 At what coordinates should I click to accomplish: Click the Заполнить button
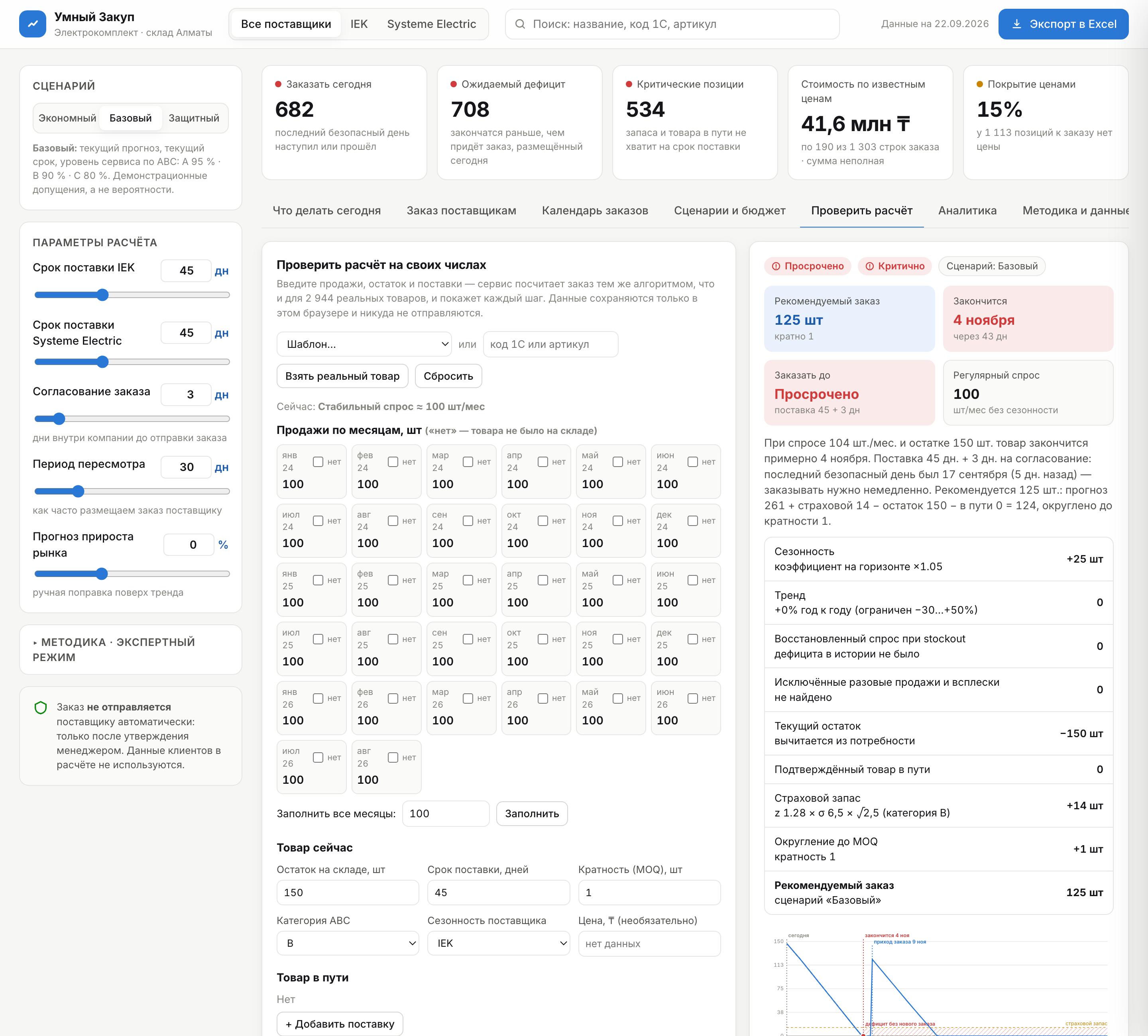pos(532,813)
